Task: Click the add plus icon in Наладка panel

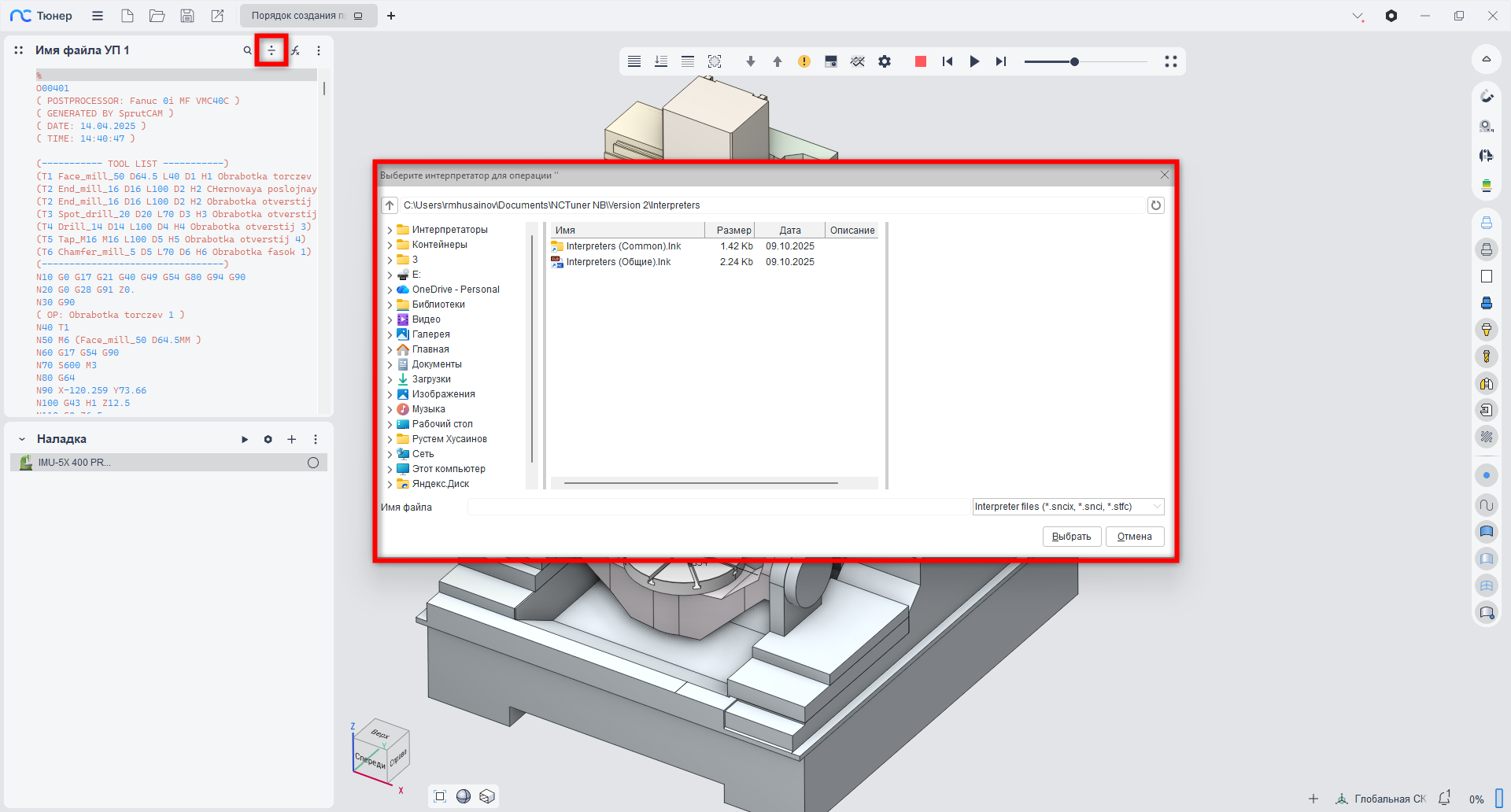Action: (x=291, y=439)
